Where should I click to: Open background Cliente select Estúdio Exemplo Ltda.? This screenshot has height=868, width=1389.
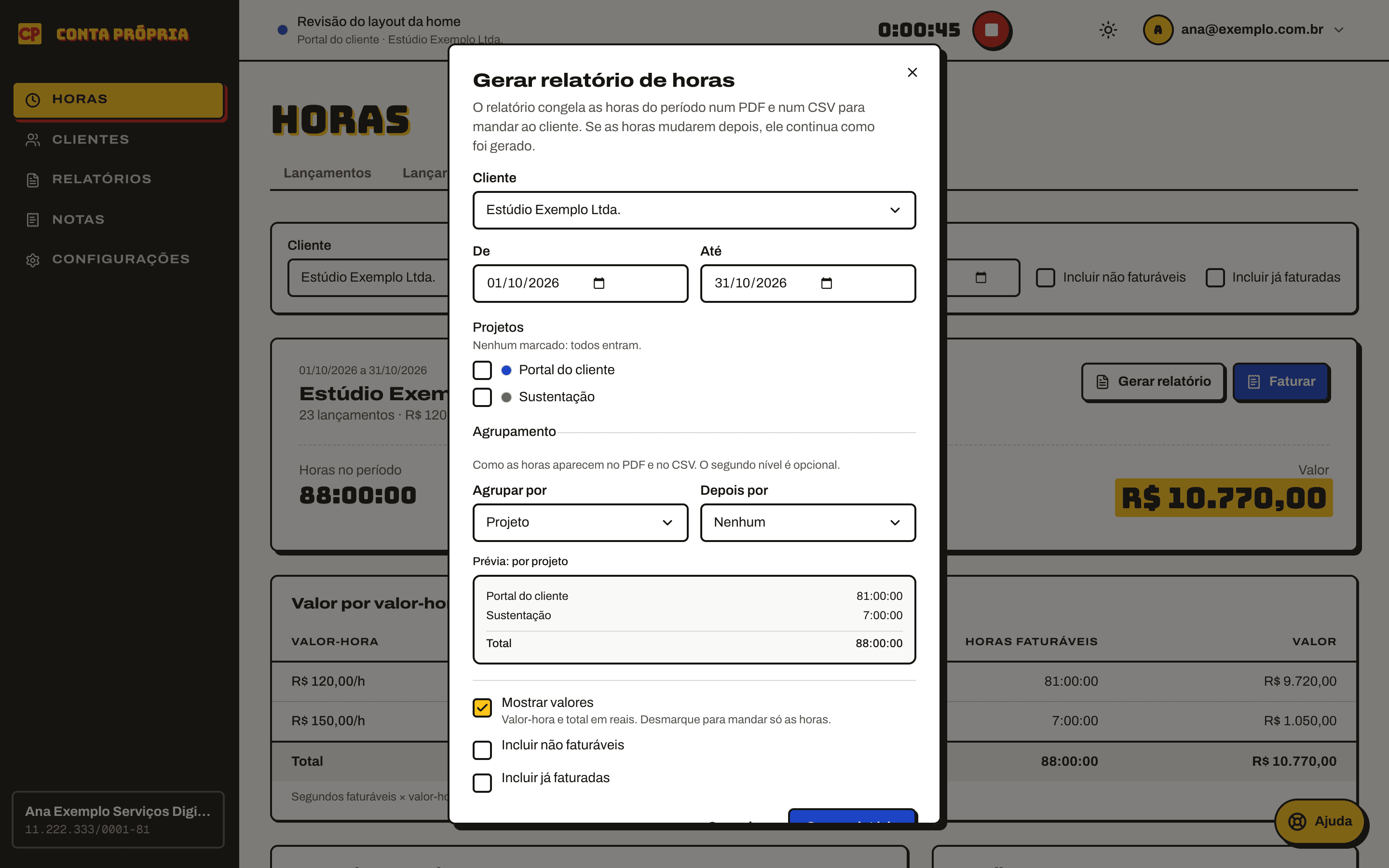point(368,278)
